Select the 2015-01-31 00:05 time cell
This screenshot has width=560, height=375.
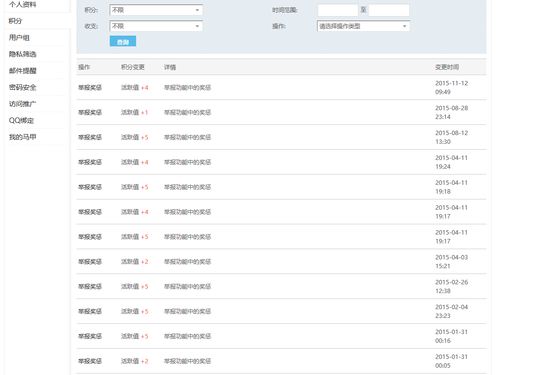pos(451,361)
